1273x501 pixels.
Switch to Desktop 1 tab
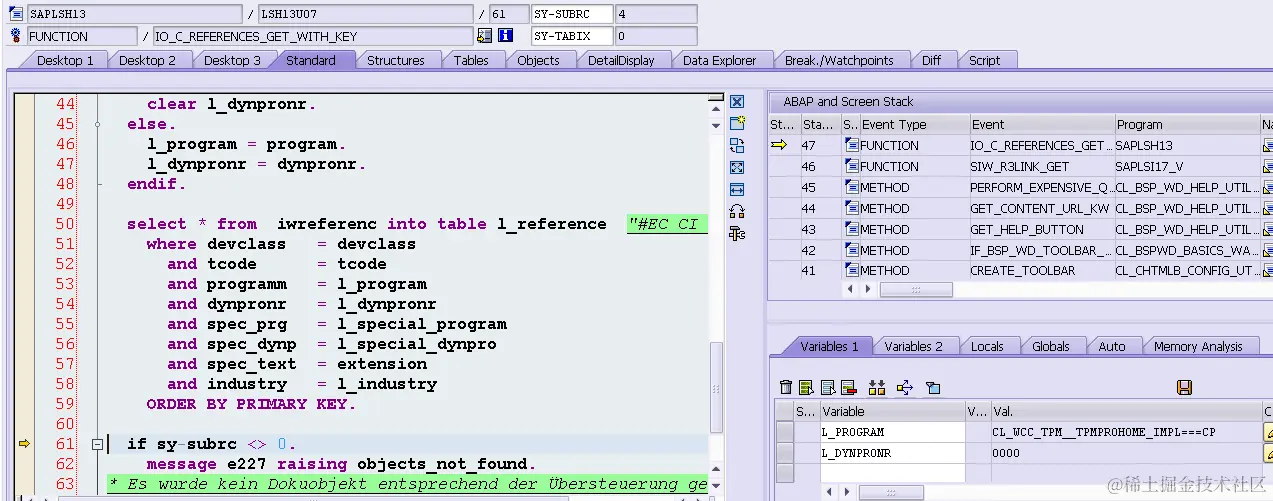coord(65,60)
